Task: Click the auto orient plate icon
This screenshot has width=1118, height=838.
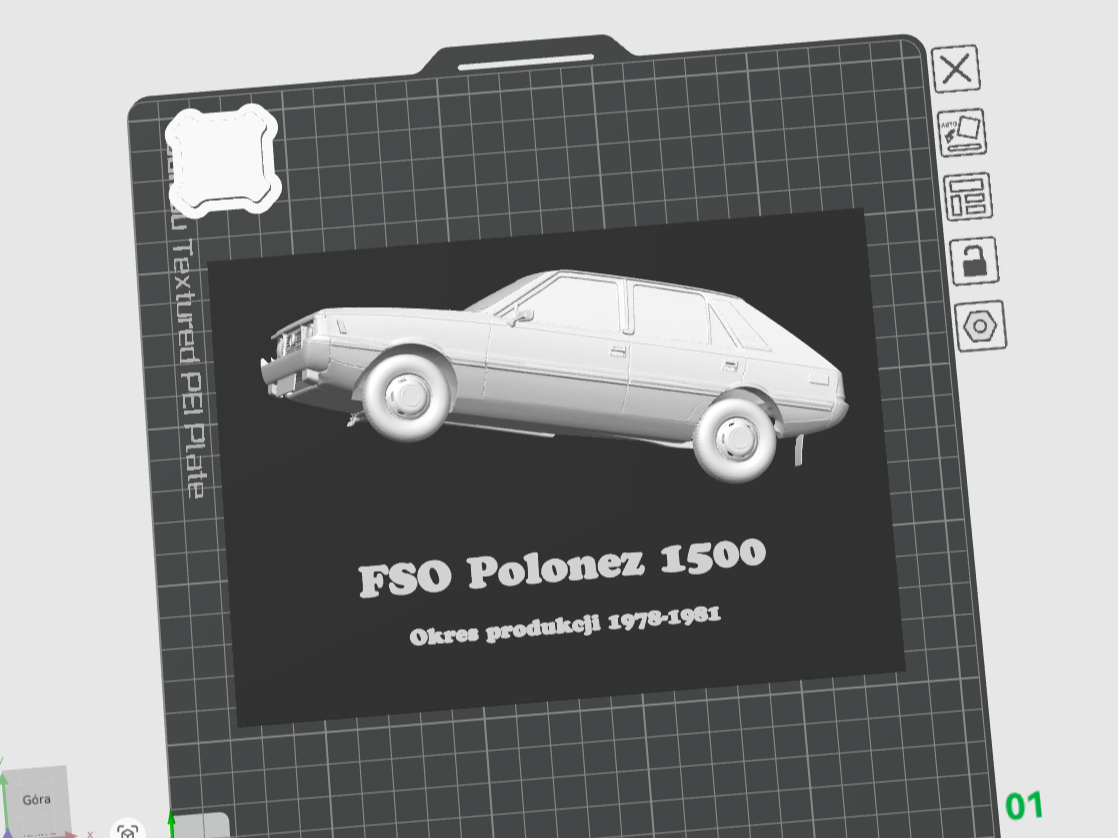Action: 962,133
